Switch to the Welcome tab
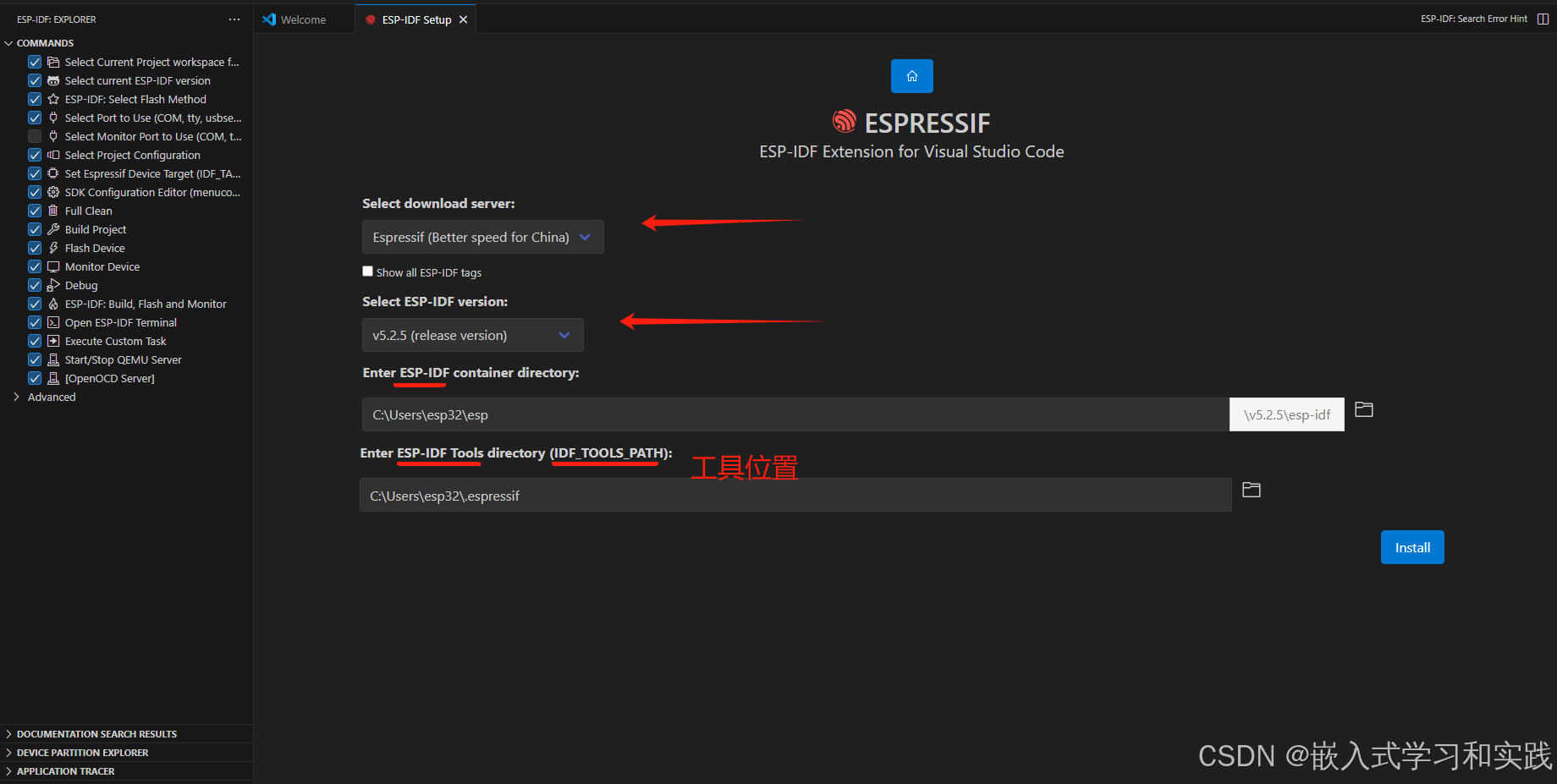 click(x=303, y=19)
